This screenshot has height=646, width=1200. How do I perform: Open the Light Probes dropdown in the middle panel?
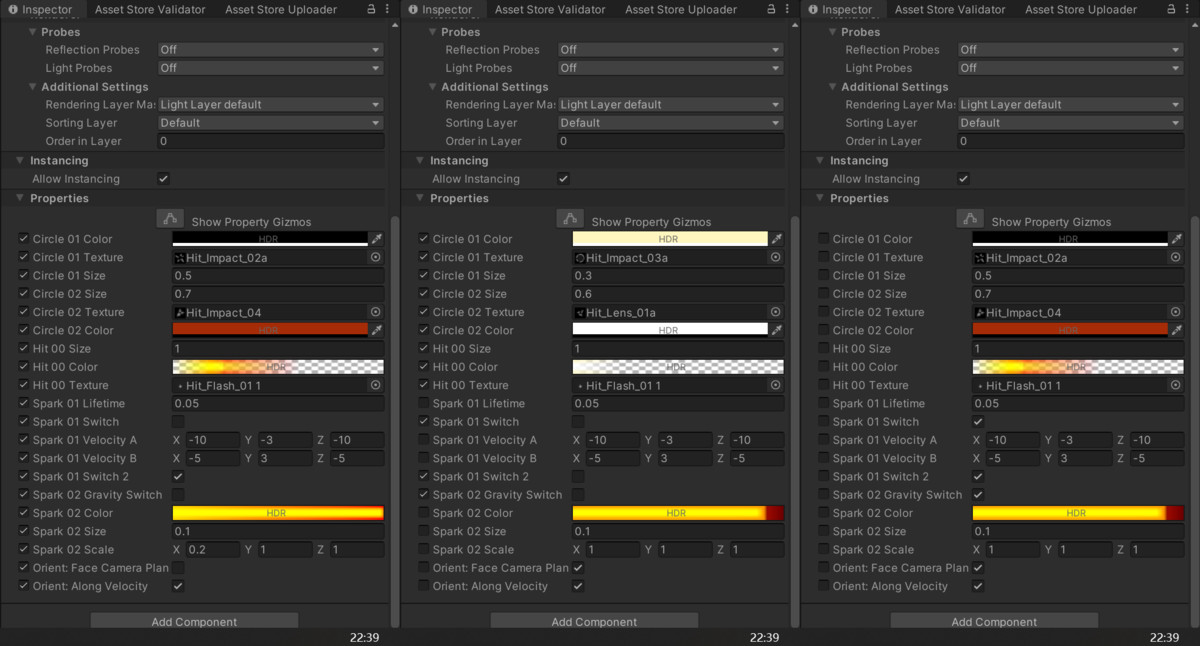(671, 68)
